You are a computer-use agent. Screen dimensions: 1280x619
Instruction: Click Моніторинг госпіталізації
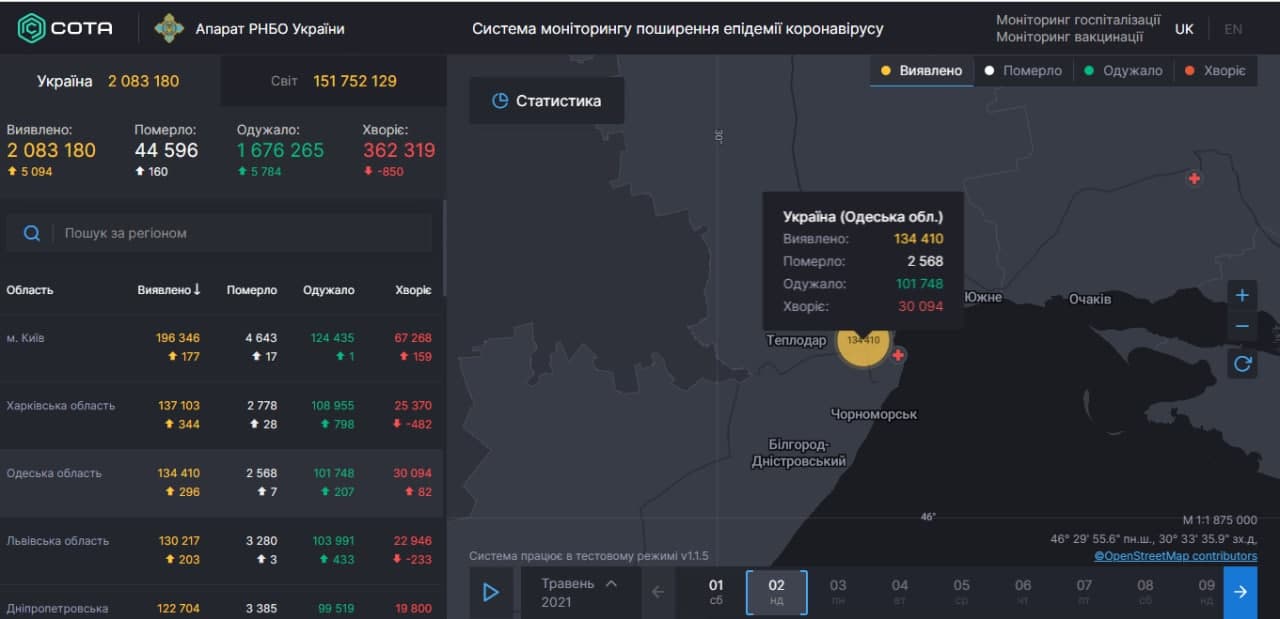(x=1077, y=18)
